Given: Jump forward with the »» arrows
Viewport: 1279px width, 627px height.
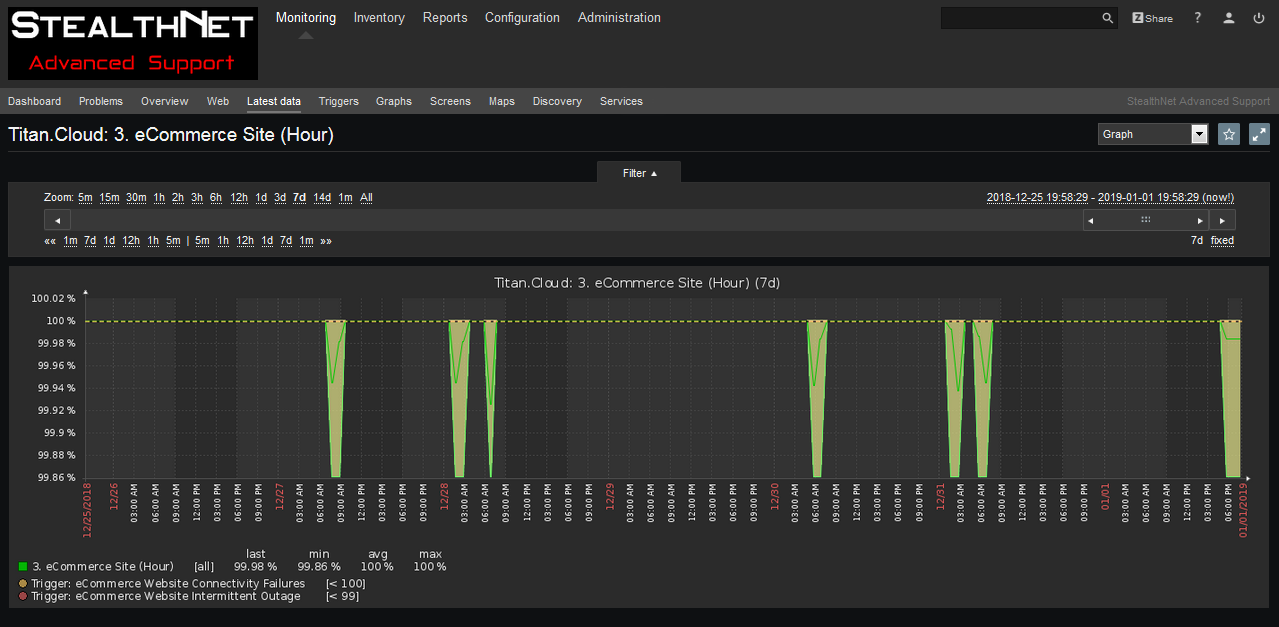Looking at the screenshot, I should [326, 241].
